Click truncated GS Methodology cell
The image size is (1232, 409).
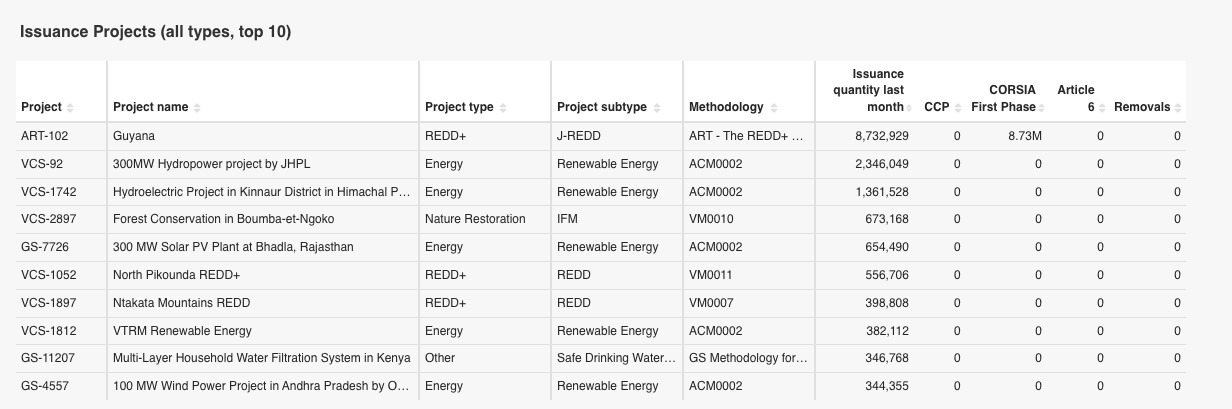pyautogui.click(x=747, y=358)
